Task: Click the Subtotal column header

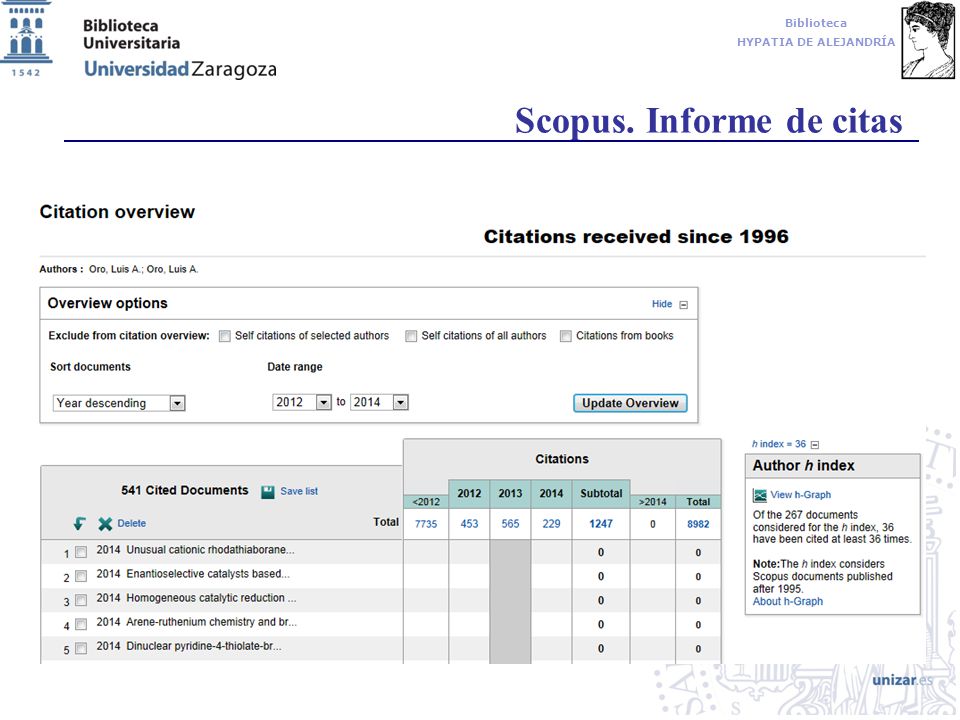Action: coord(601,493)
